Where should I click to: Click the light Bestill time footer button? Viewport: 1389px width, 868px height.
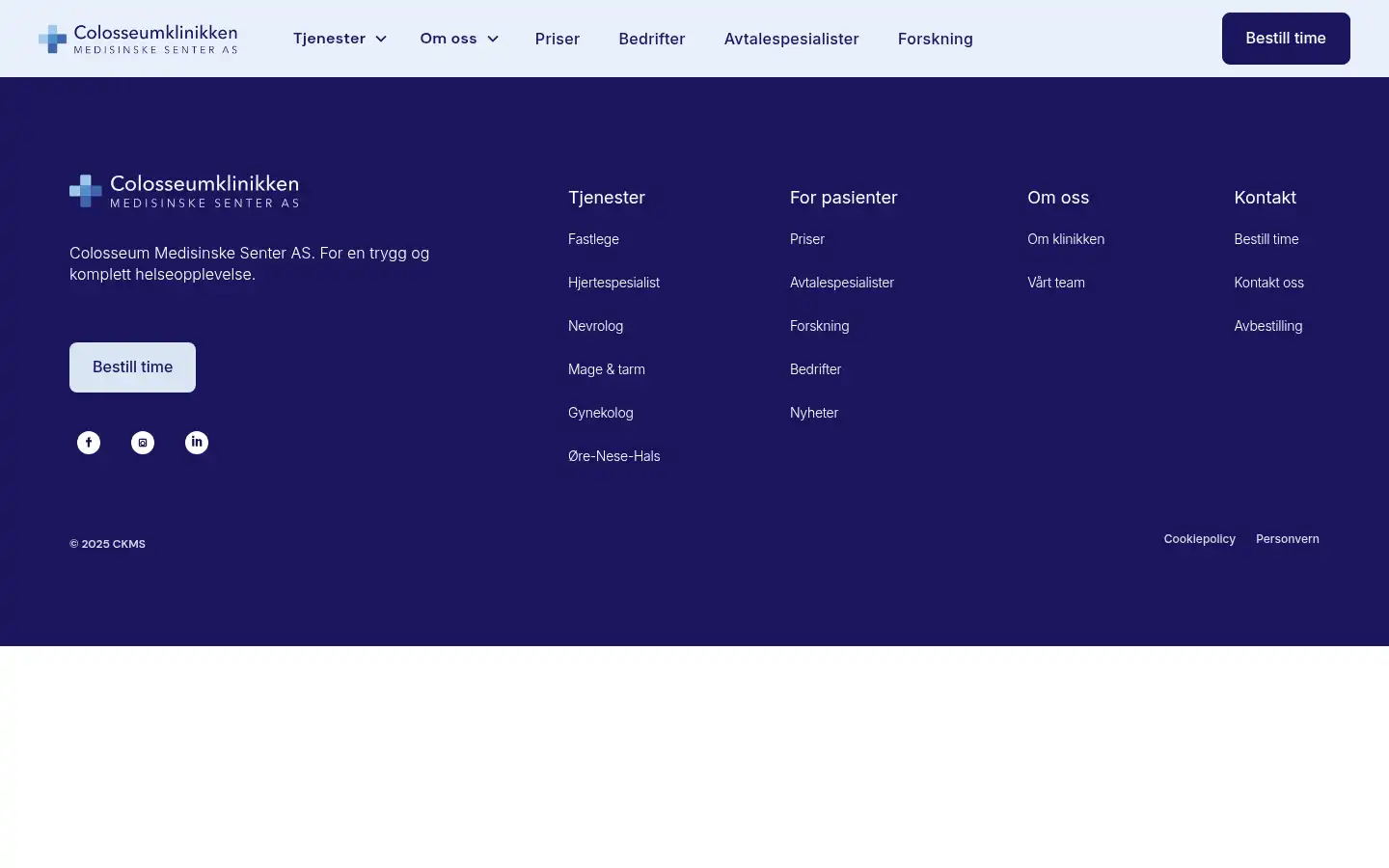coord(132,367)
